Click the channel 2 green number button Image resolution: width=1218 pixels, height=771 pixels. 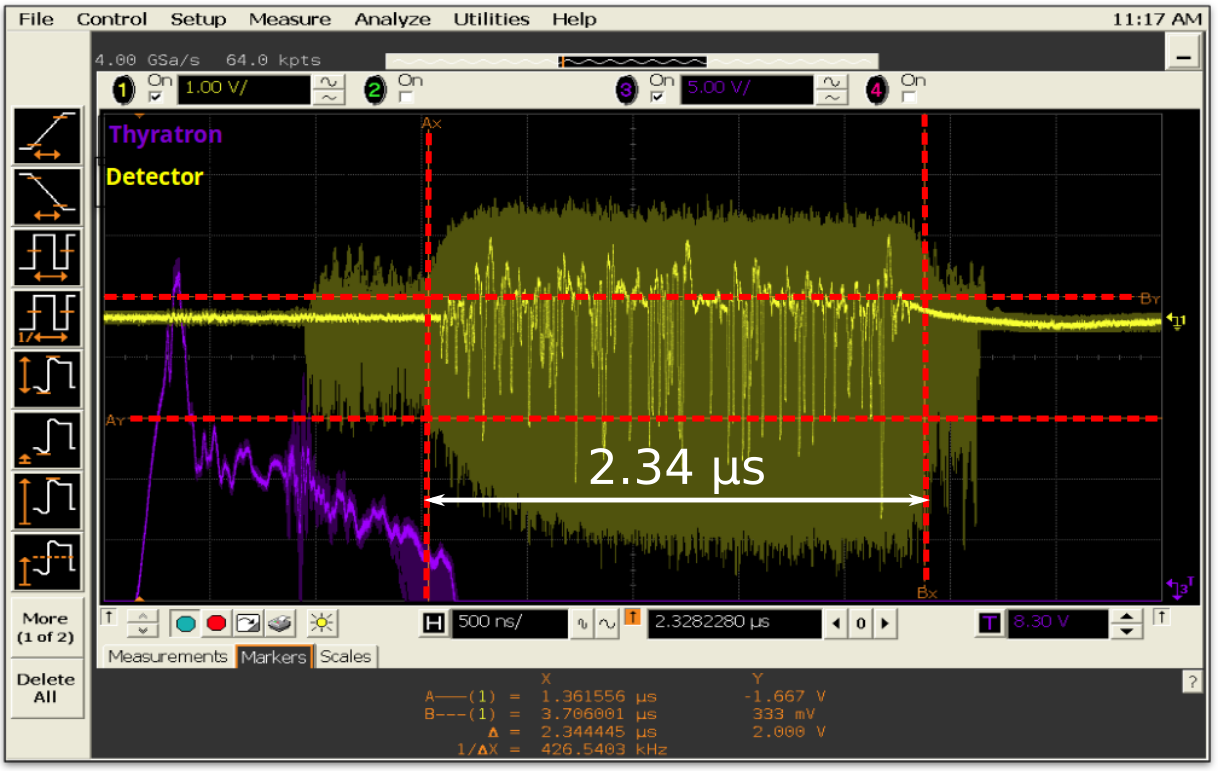374,92
